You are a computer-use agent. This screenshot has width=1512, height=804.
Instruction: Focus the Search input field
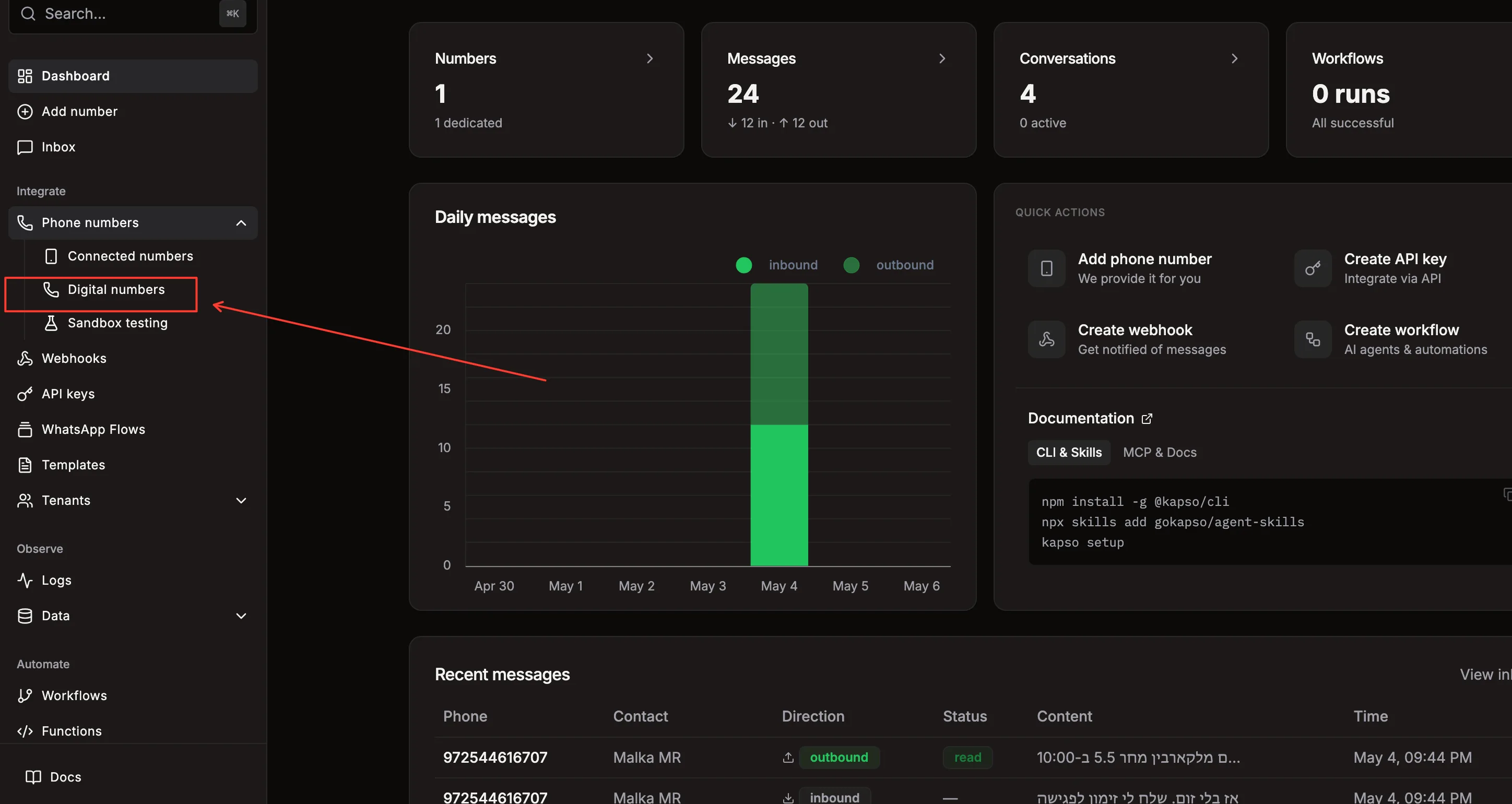point(133,14)
